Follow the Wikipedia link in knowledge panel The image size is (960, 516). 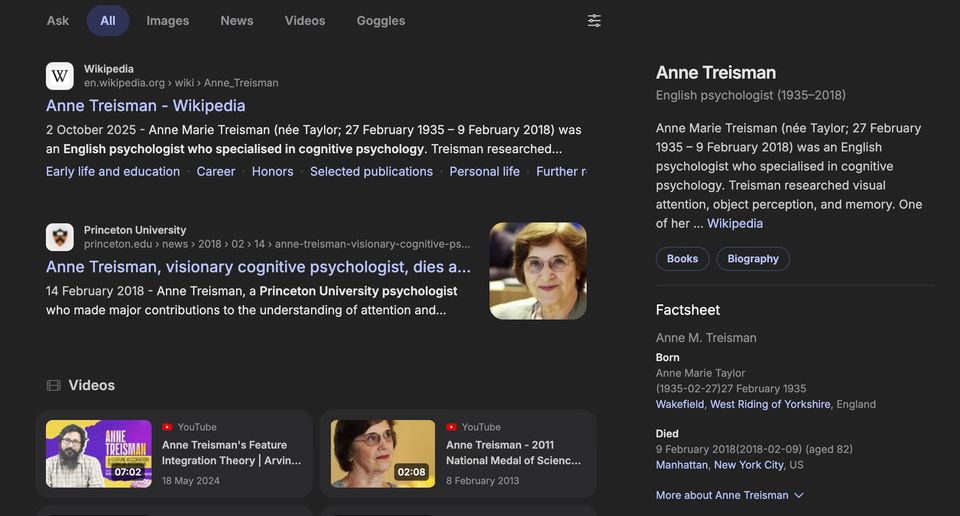click(735, 223)
